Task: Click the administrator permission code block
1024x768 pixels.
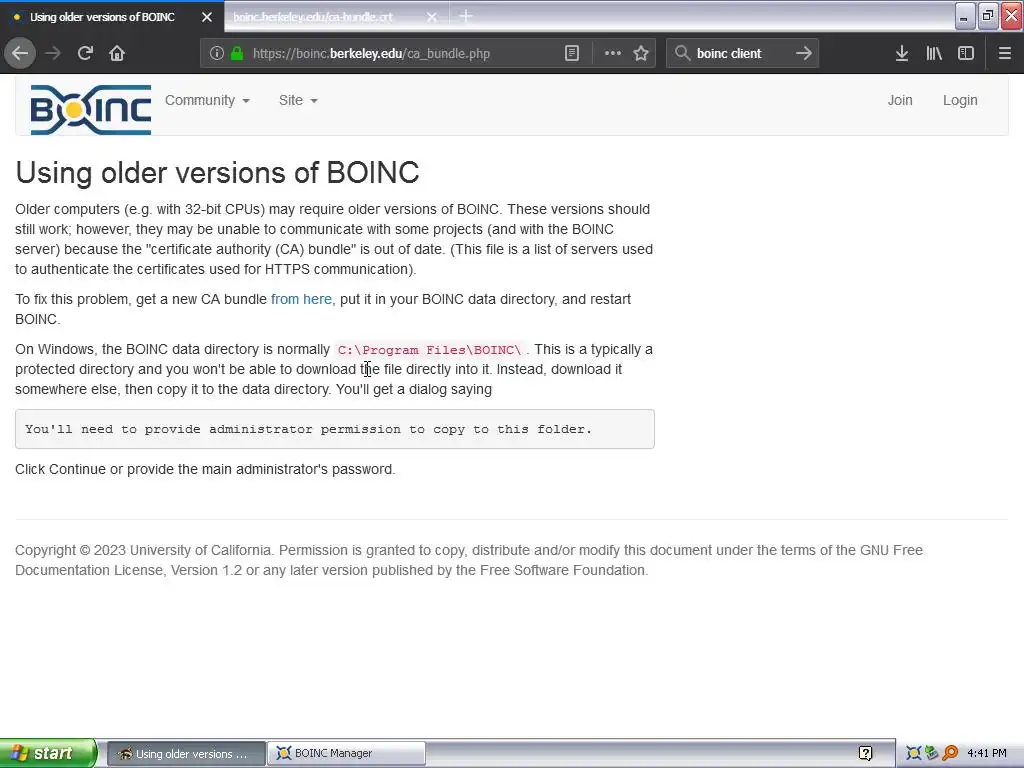Action: pos(334,429)
